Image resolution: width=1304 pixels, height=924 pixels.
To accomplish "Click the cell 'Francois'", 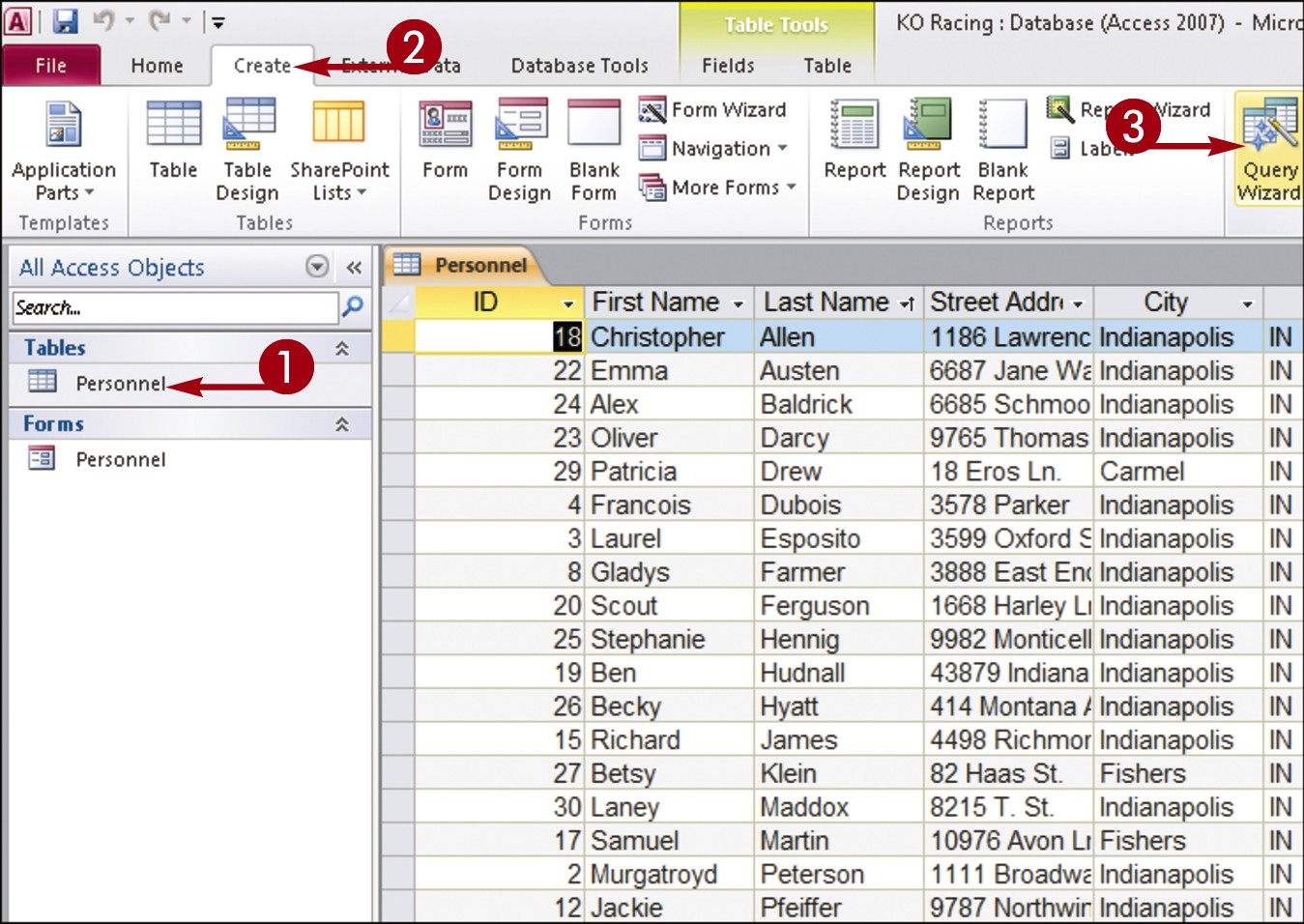I will [670, 505].
